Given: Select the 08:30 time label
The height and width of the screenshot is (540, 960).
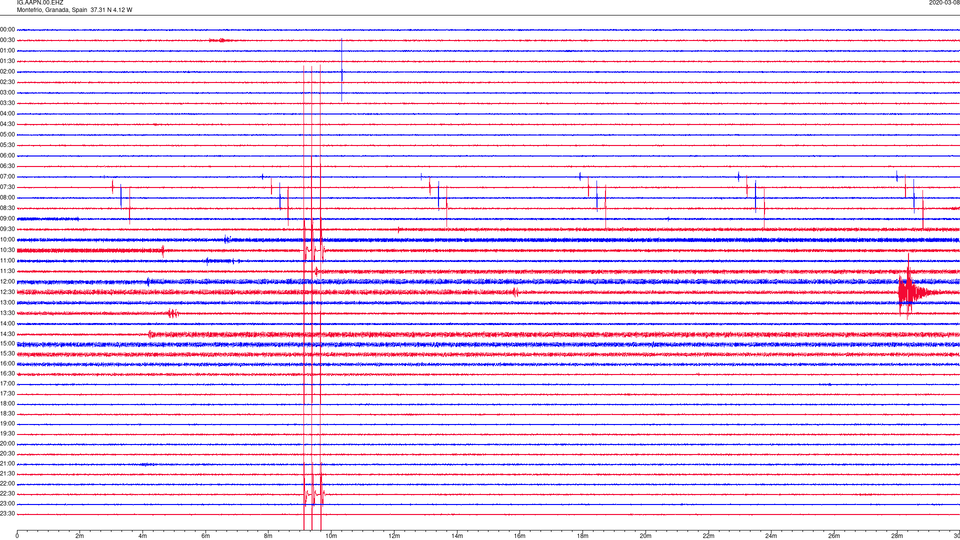Looking at the screenshot, I should click(x=7, y=208).
